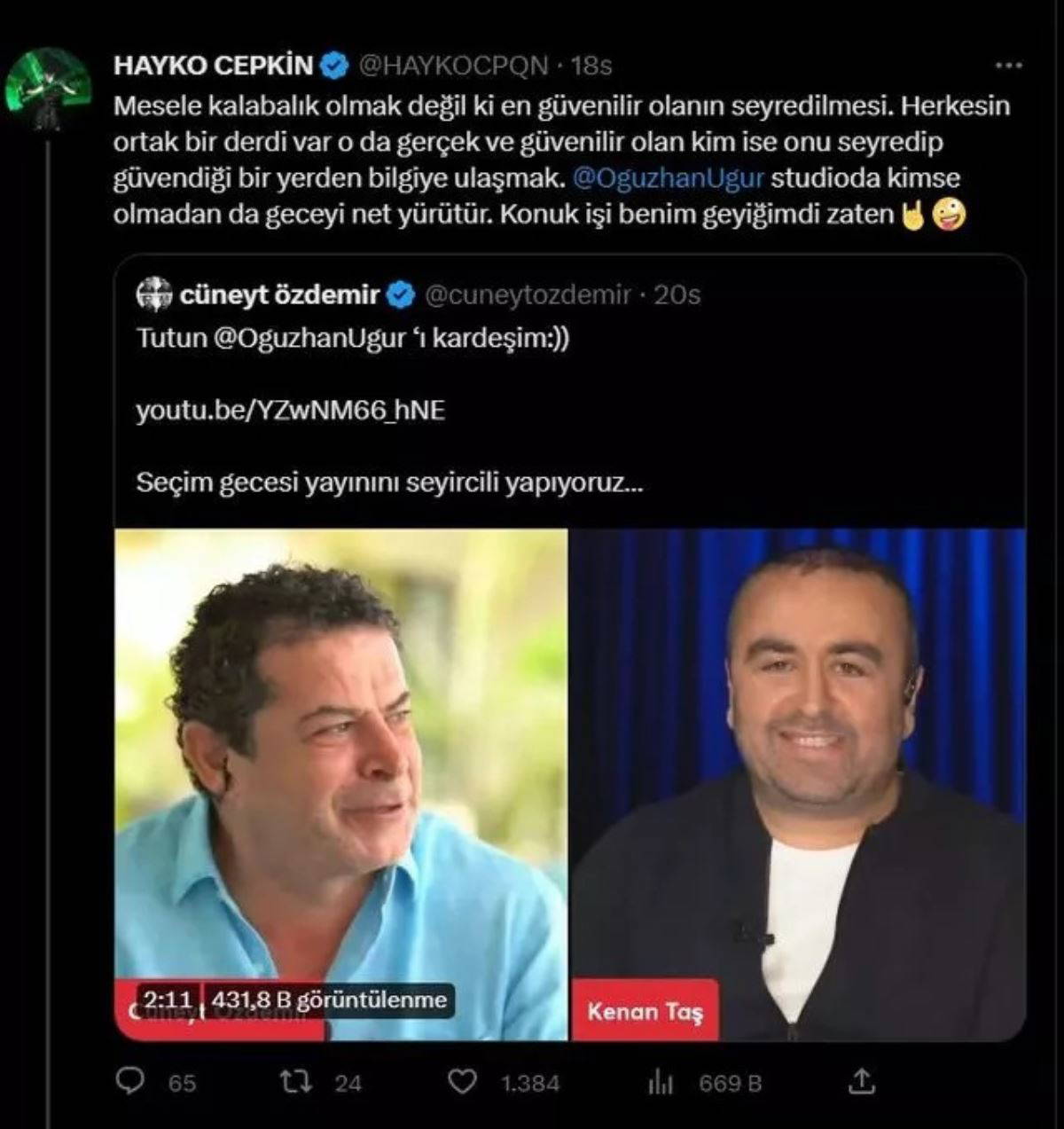Viewport: 1064px width, 1129px height.
Task: Open the three-dot more options menu
Action: click(1009, 66)
